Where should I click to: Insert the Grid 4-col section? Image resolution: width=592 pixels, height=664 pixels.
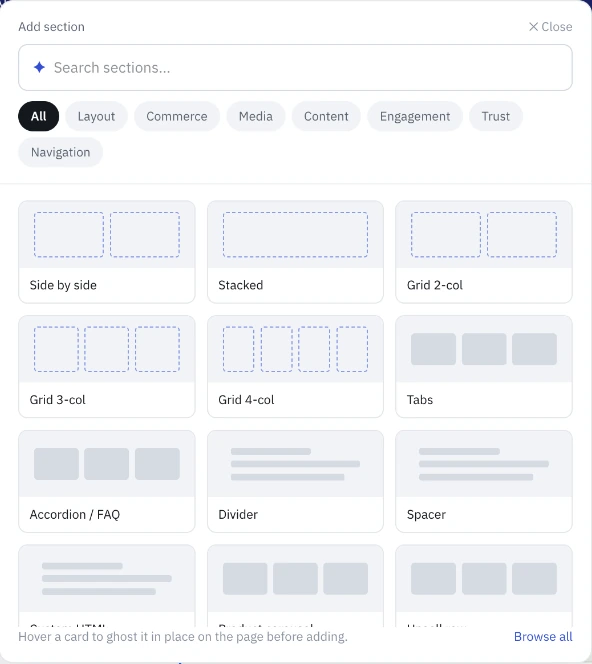point(295,366)
